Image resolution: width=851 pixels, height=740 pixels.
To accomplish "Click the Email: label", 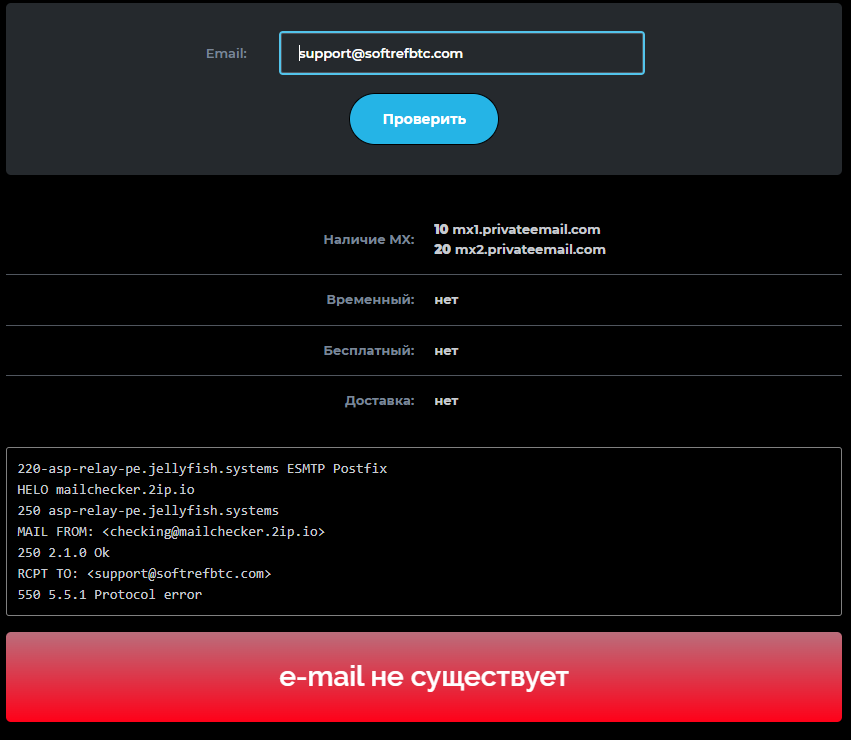I will point(226,53).
